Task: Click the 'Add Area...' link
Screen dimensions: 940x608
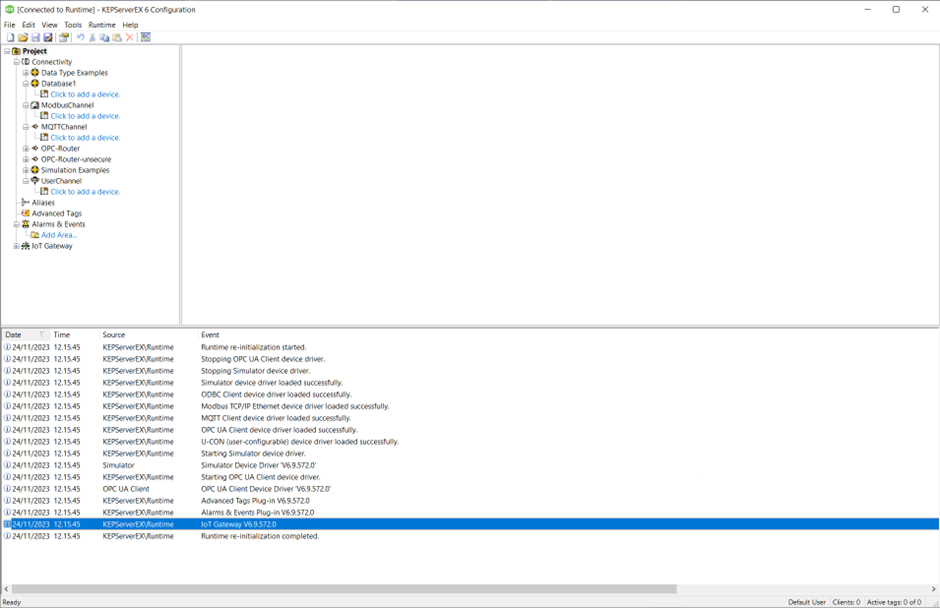Action: 59,235
